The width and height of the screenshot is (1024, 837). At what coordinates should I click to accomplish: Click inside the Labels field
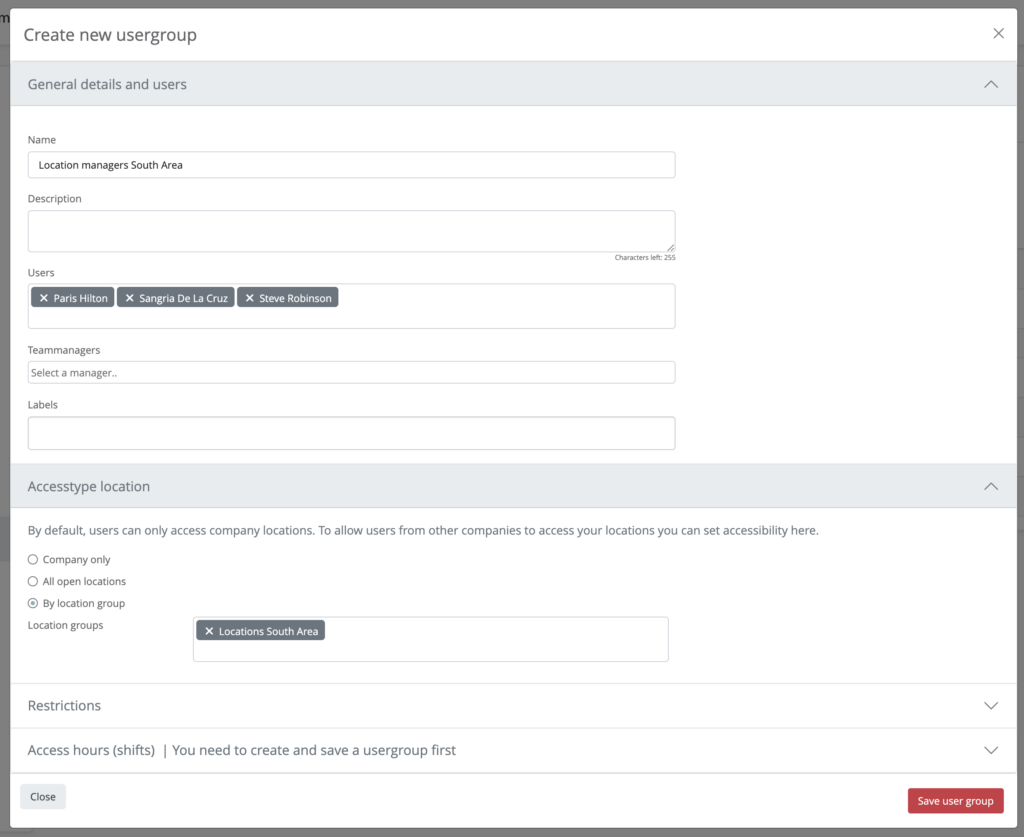pyautogui.click(x=350, y=433)
